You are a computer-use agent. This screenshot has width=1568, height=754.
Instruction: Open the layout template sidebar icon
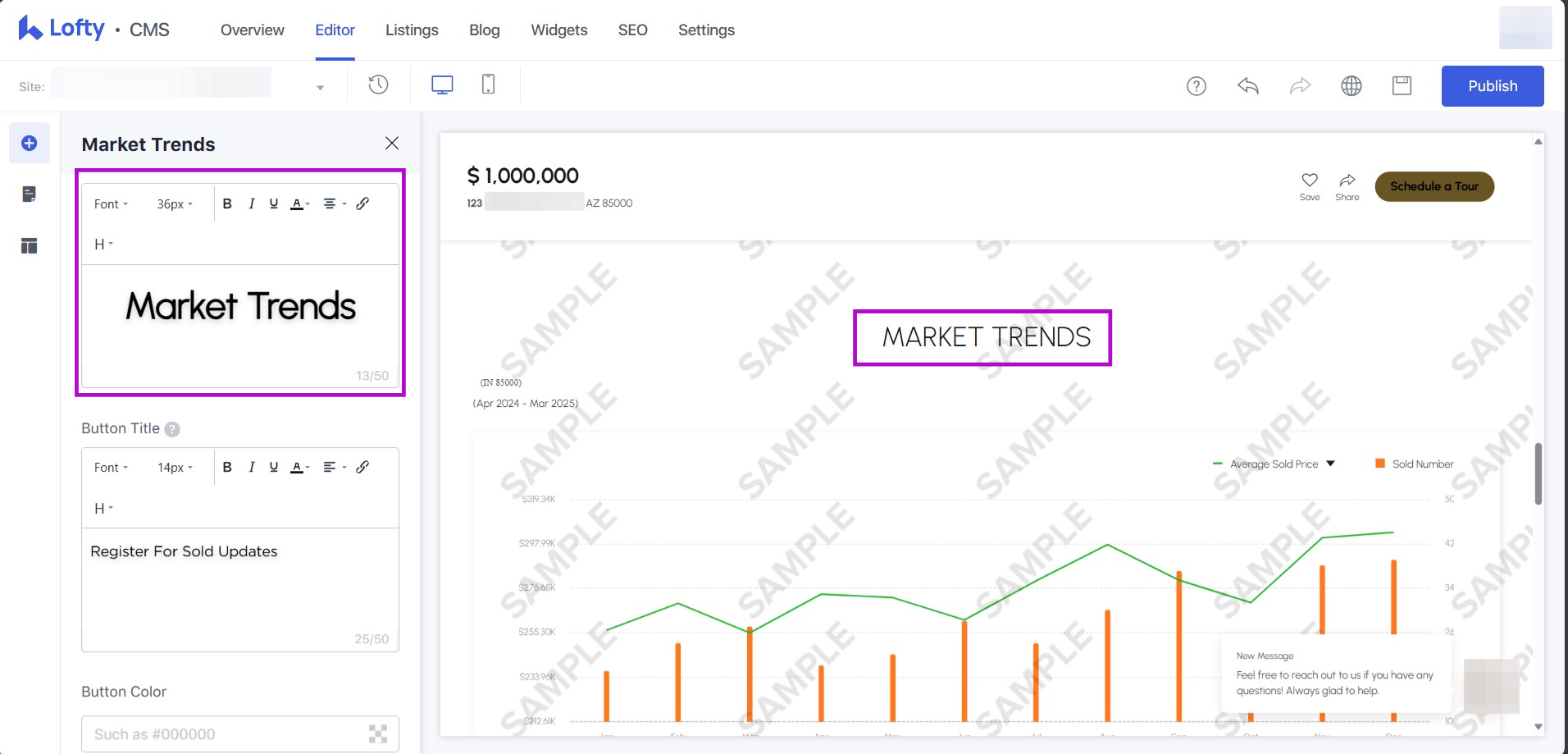click(30, 245)
